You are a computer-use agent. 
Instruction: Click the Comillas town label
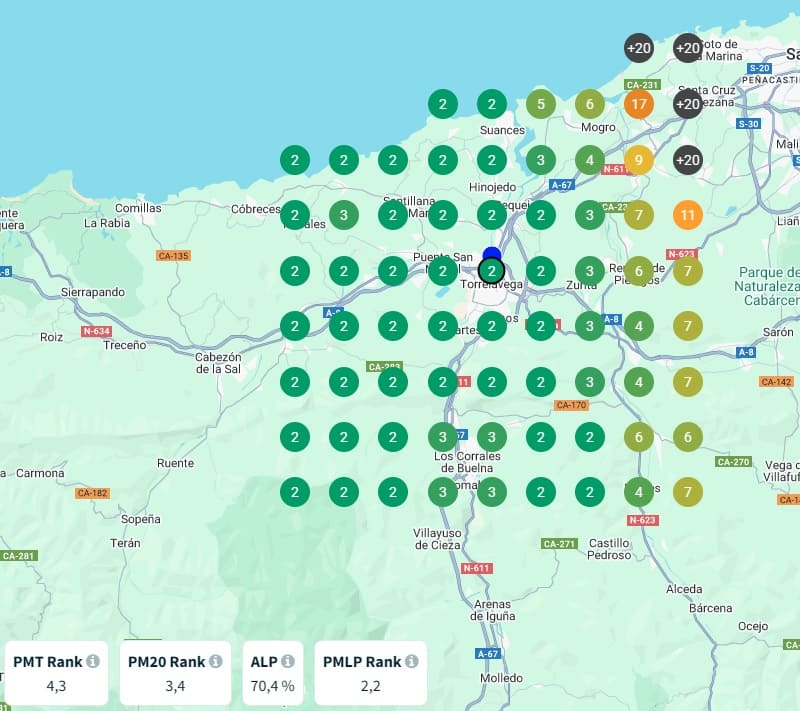(138, 208)
